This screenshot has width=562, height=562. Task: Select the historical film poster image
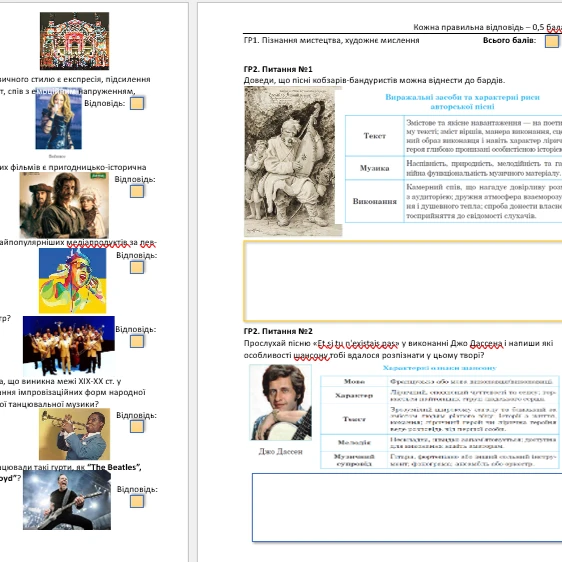(x=64, y=205)
